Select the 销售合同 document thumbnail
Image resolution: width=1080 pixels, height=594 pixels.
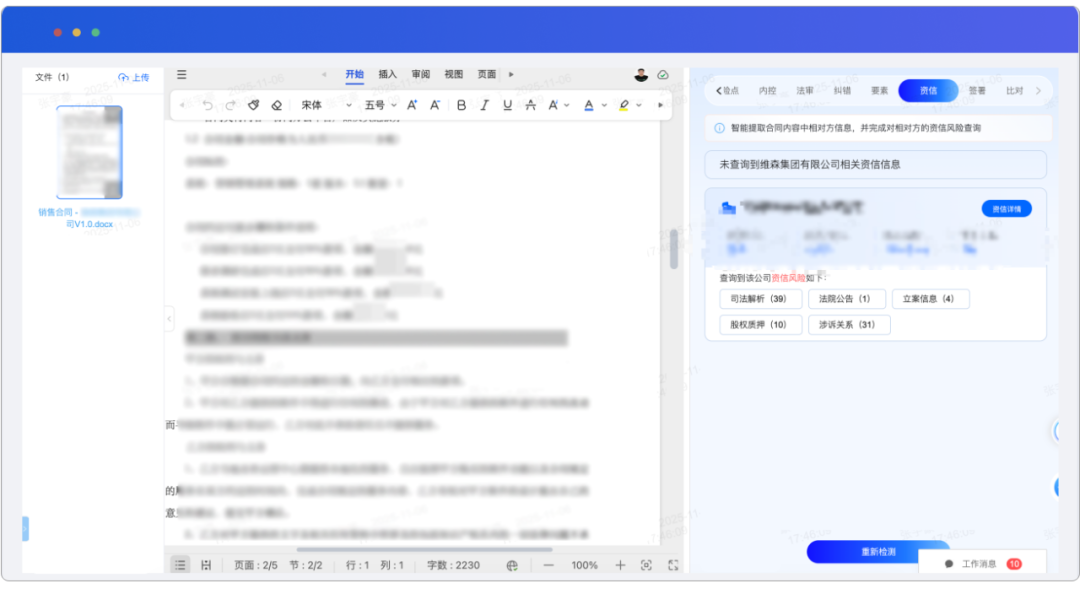coord(90,152)
